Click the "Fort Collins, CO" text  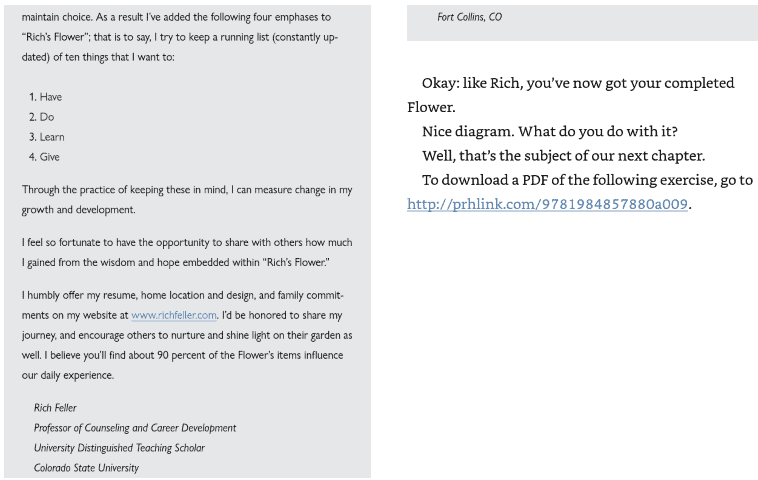tap(469, 17)
